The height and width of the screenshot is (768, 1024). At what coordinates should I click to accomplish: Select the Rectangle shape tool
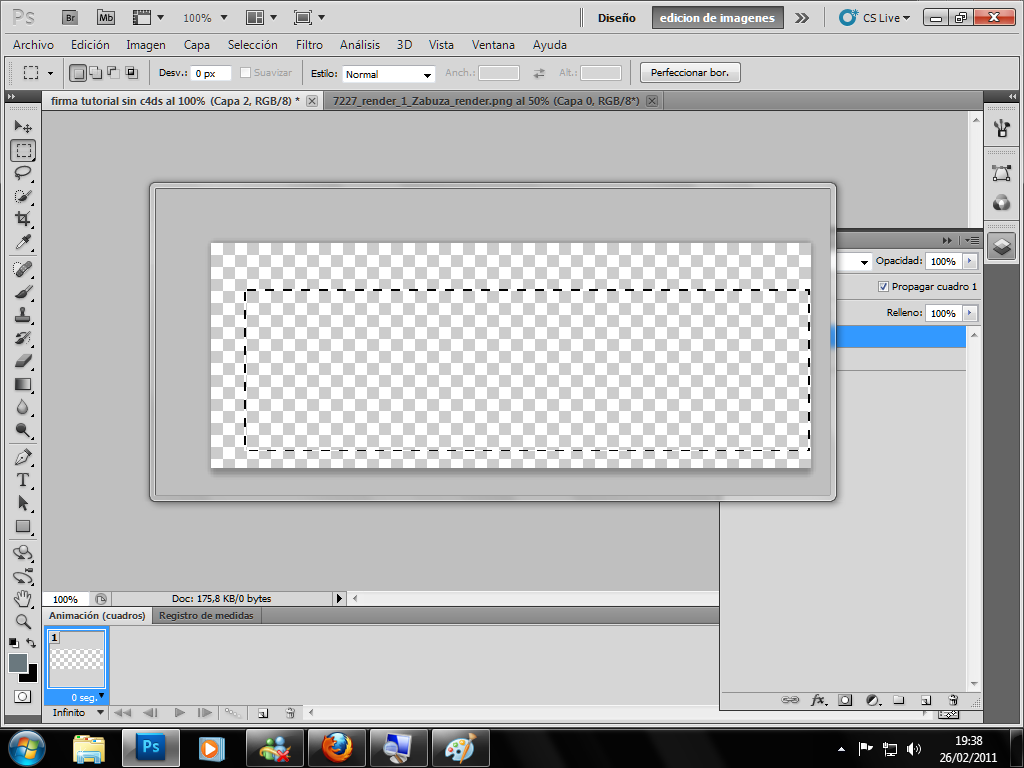click(x=23, y=526)
